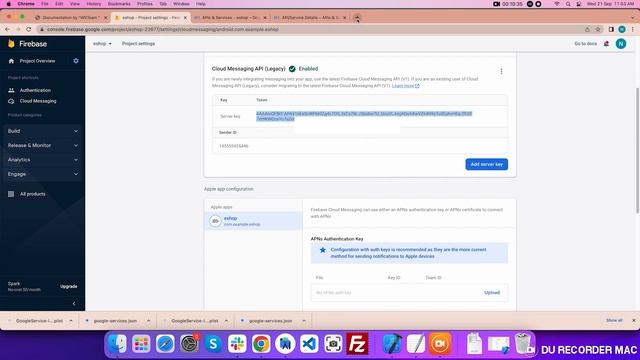Click the Upgrade plan button
The width and height of the screenshot is (640, 360).
[69, 286]
